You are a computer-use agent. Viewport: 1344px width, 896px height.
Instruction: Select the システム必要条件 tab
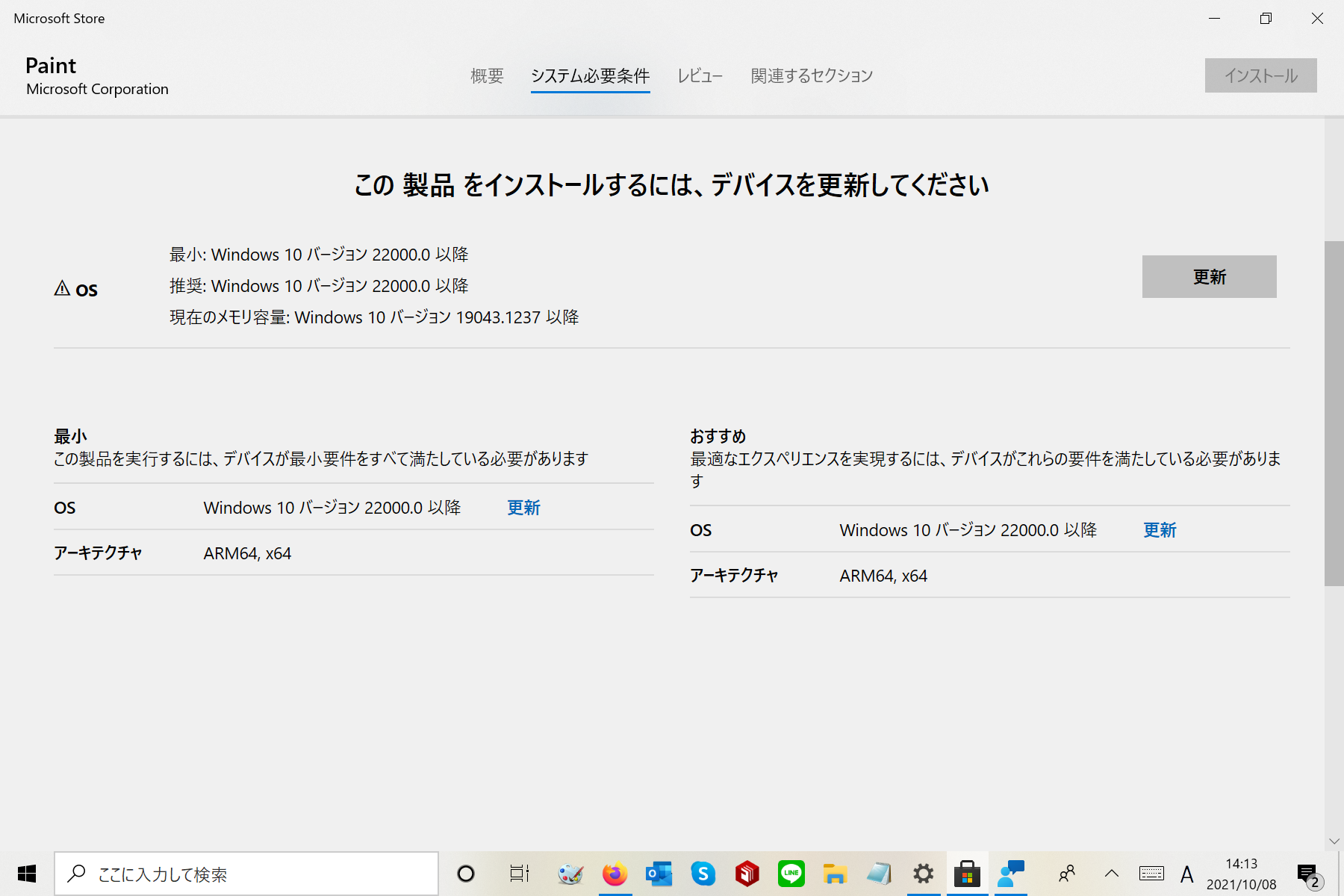click(x=590, y=75)
